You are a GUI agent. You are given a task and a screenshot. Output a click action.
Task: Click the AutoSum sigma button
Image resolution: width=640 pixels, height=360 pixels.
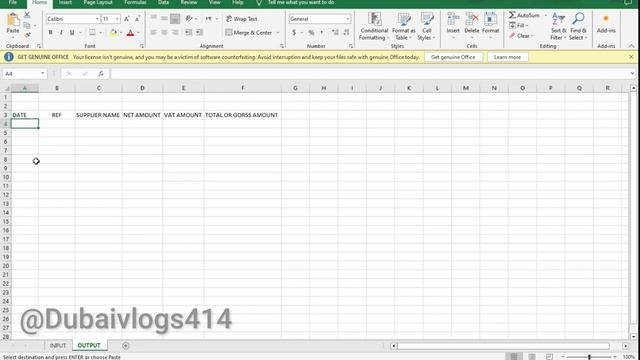[x=524, y=15]
